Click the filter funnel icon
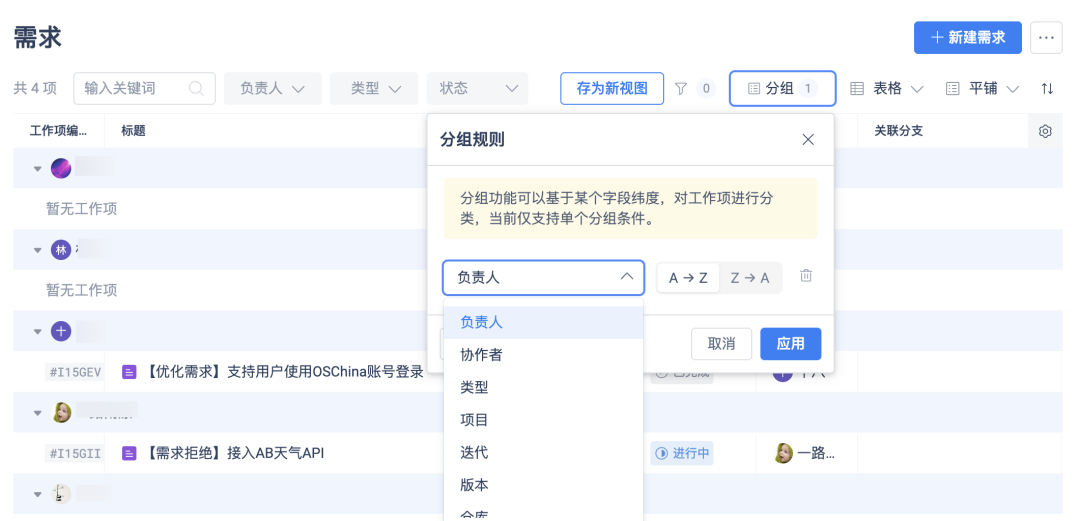Image resolution: width=1080 pixels, height=521 pixels. (x=681, y=88)
